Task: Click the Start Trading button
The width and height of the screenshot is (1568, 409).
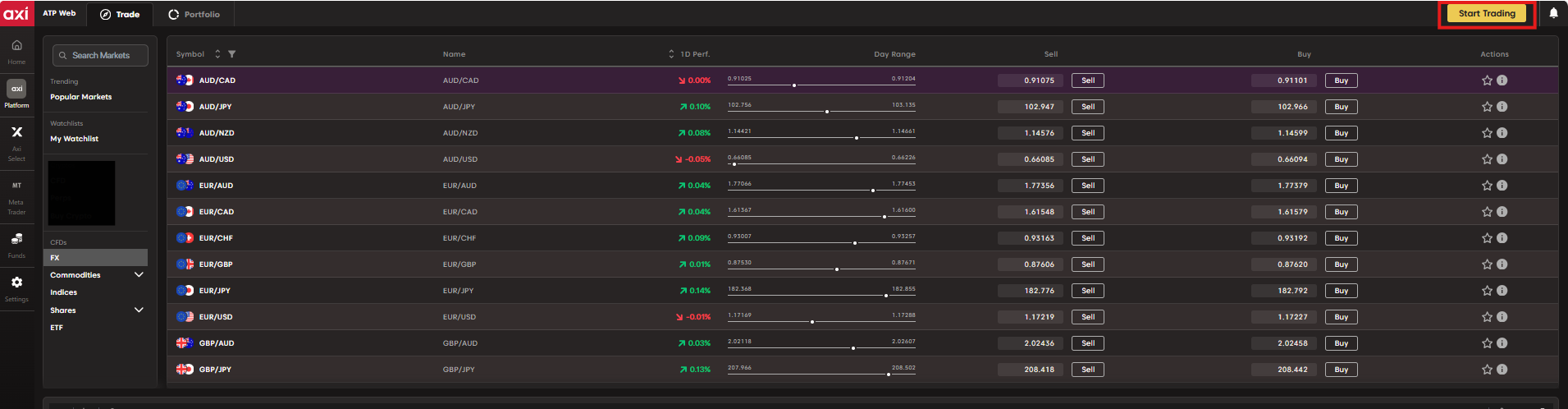Action: (1486, 14)
